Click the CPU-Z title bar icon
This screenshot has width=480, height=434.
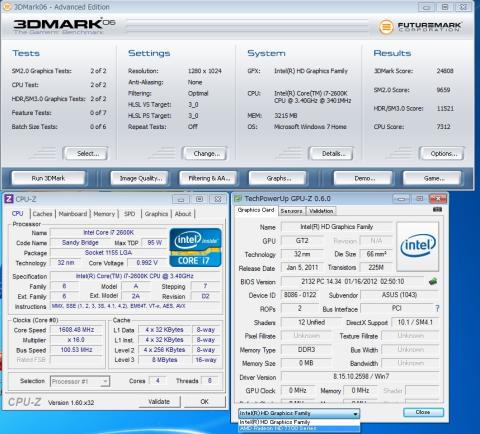click(x=8, y=199)
